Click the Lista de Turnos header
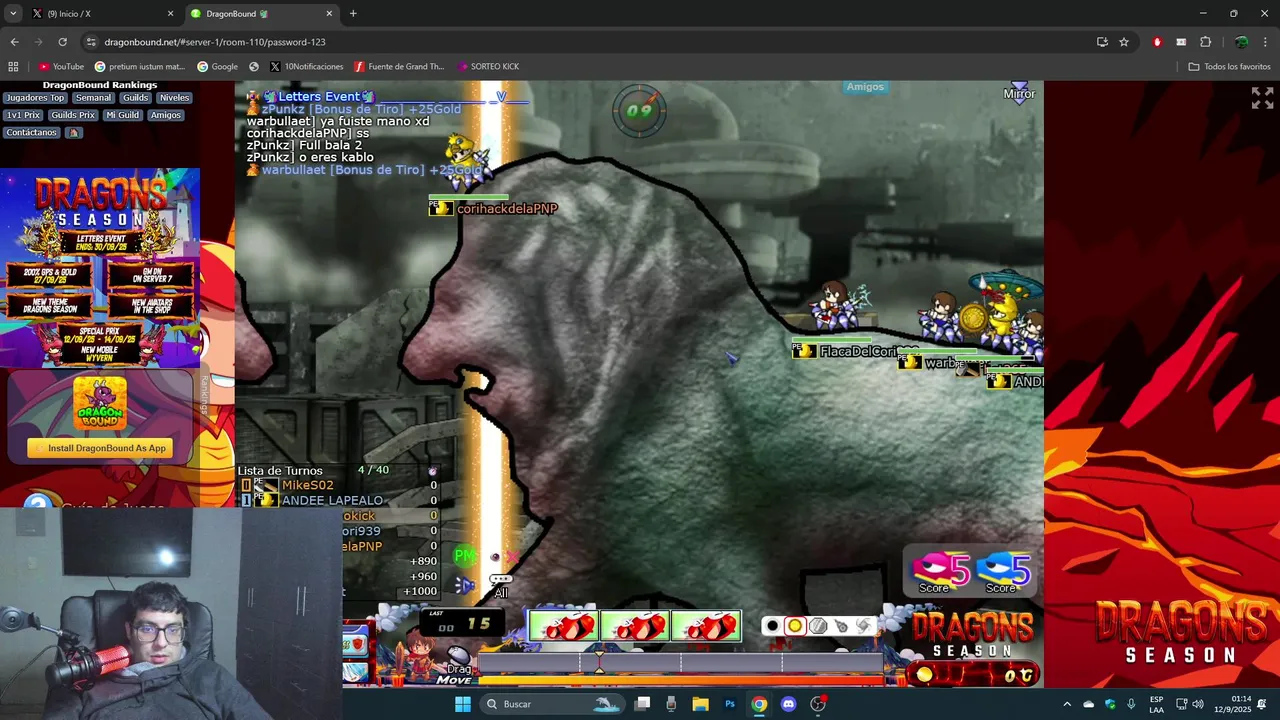Image resolution: width=1280 pixels, height=720 pixels. tap(280, 470)
